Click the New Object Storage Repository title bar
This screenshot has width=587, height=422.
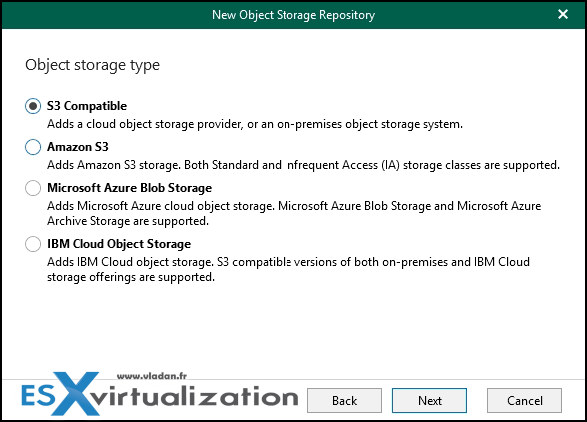(294, 15)
